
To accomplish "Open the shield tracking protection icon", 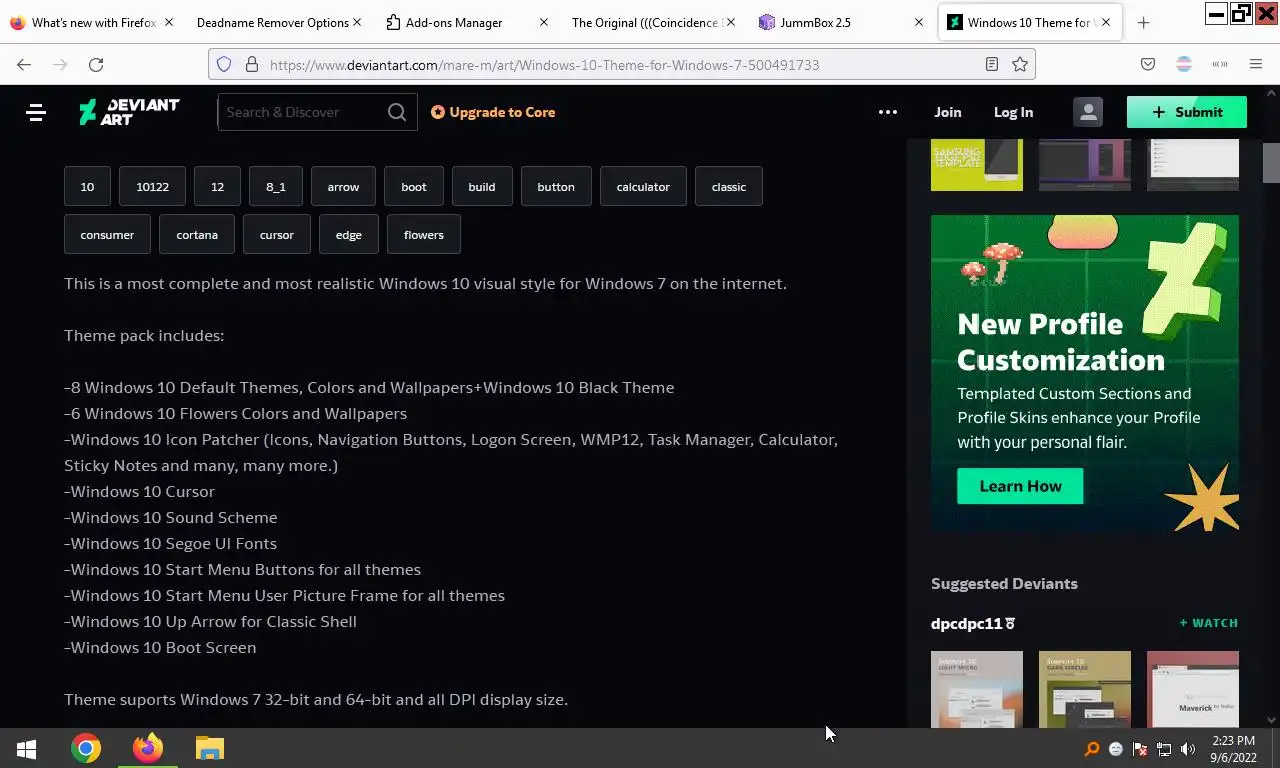I will point(224,64).
